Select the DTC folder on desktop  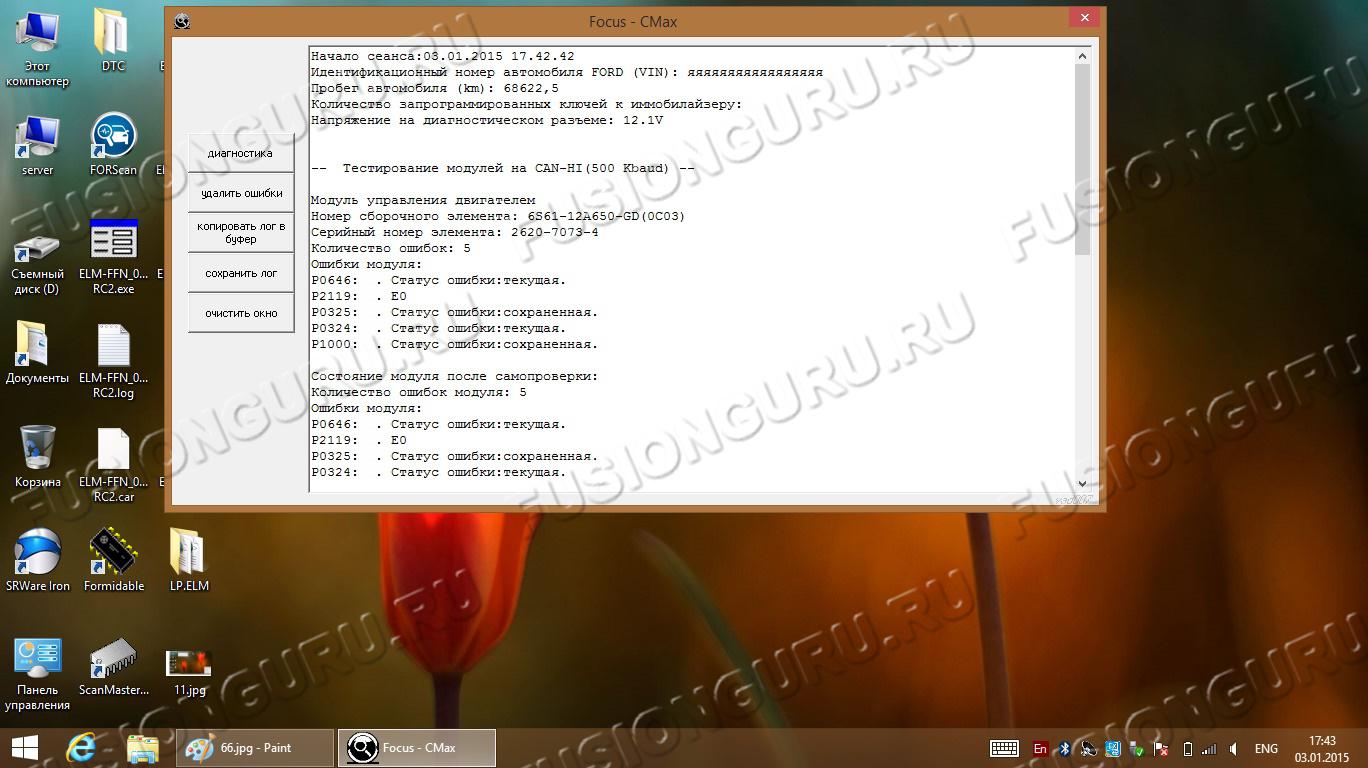[113, 40]
